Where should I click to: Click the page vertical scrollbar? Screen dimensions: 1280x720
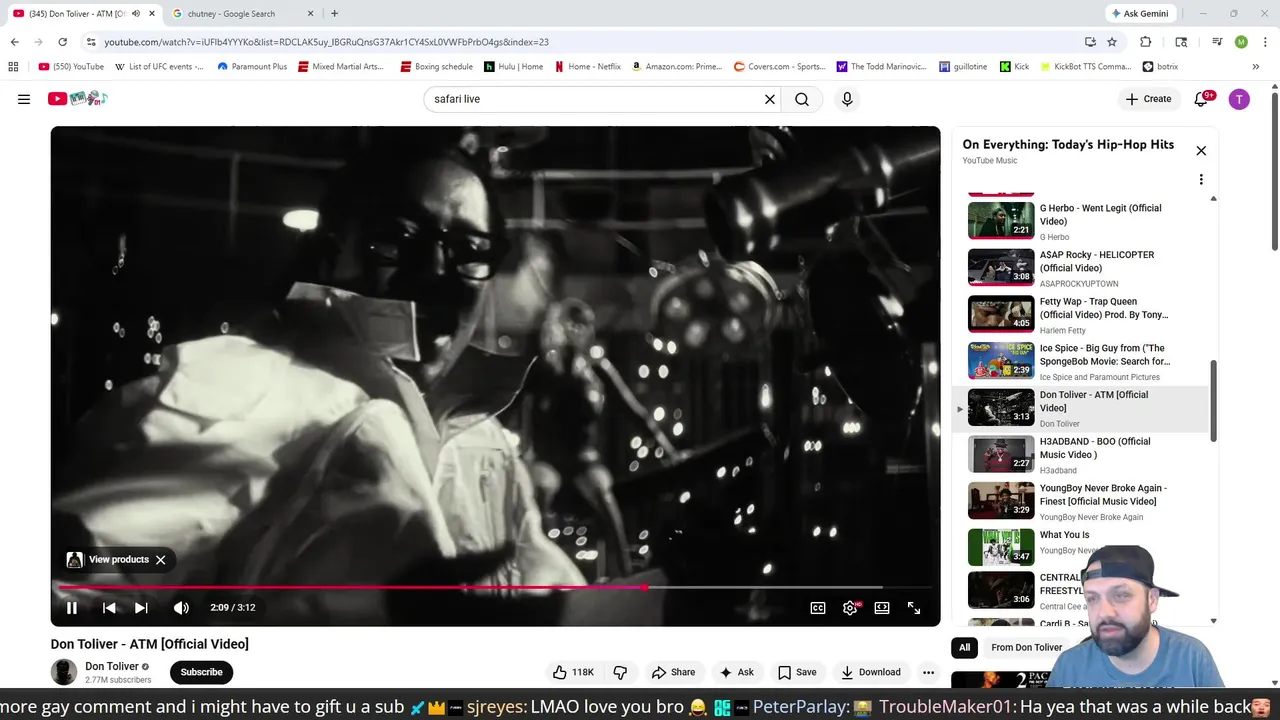pyautogui.click(x=1274, y=172)
